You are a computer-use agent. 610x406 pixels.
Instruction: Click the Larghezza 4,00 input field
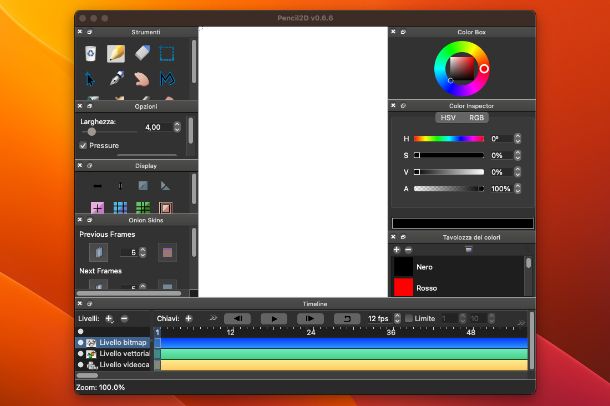tap(158, 127)
